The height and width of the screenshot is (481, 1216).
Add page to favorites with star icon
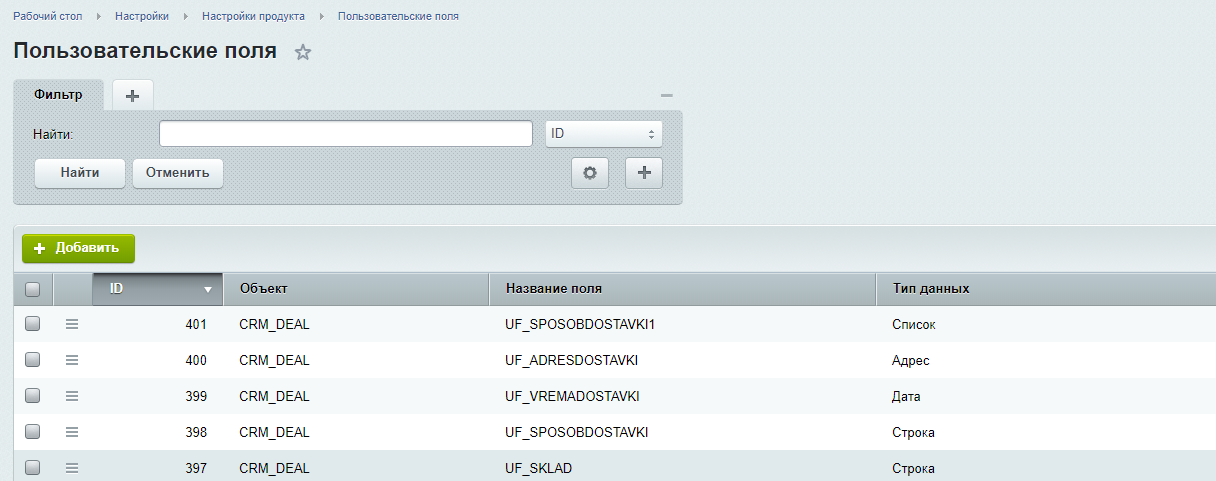tap(303, 53)
